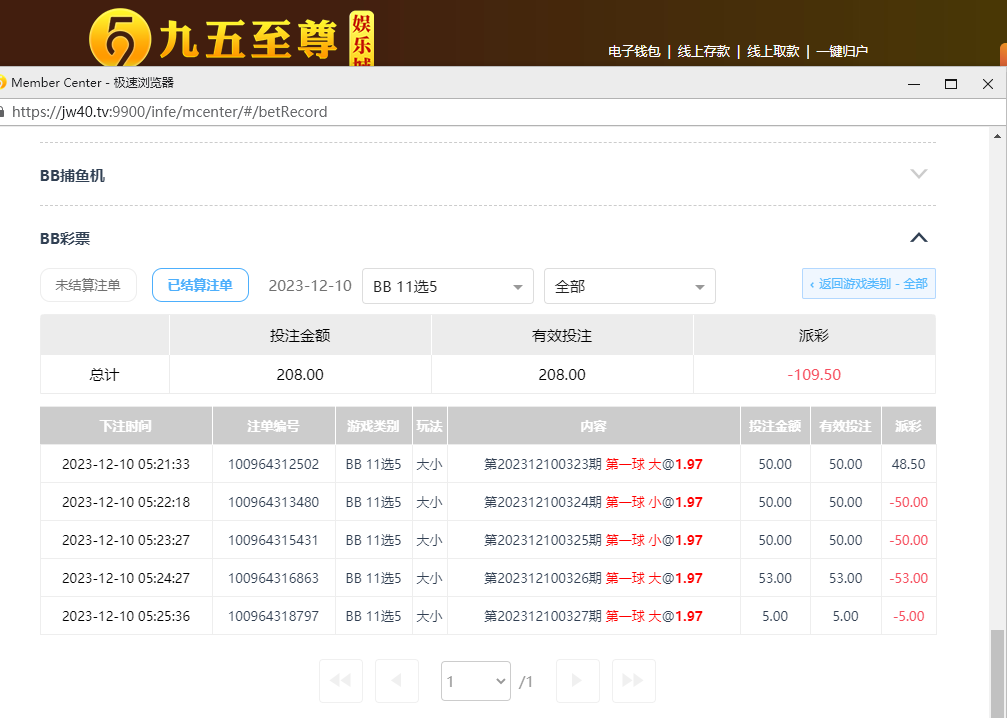The image size is (1007, 718).
Task: Click content for period 202312100323
Action: pyautogui.click(x=593, y=464)
